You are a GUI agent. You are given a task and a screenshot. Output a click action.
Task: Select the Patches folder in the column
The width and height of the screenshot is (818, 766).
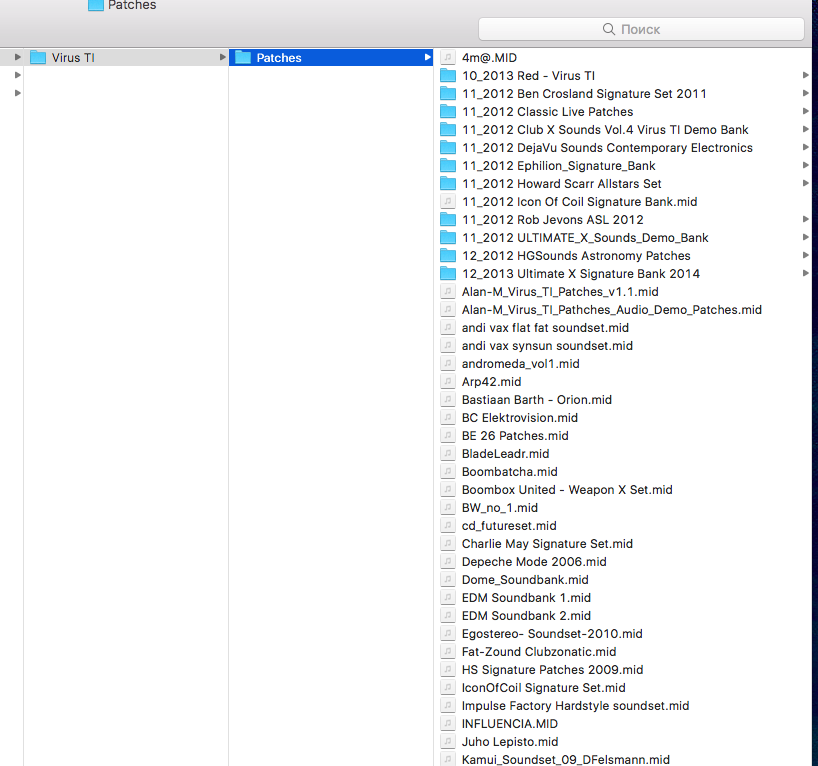point(331,57)
